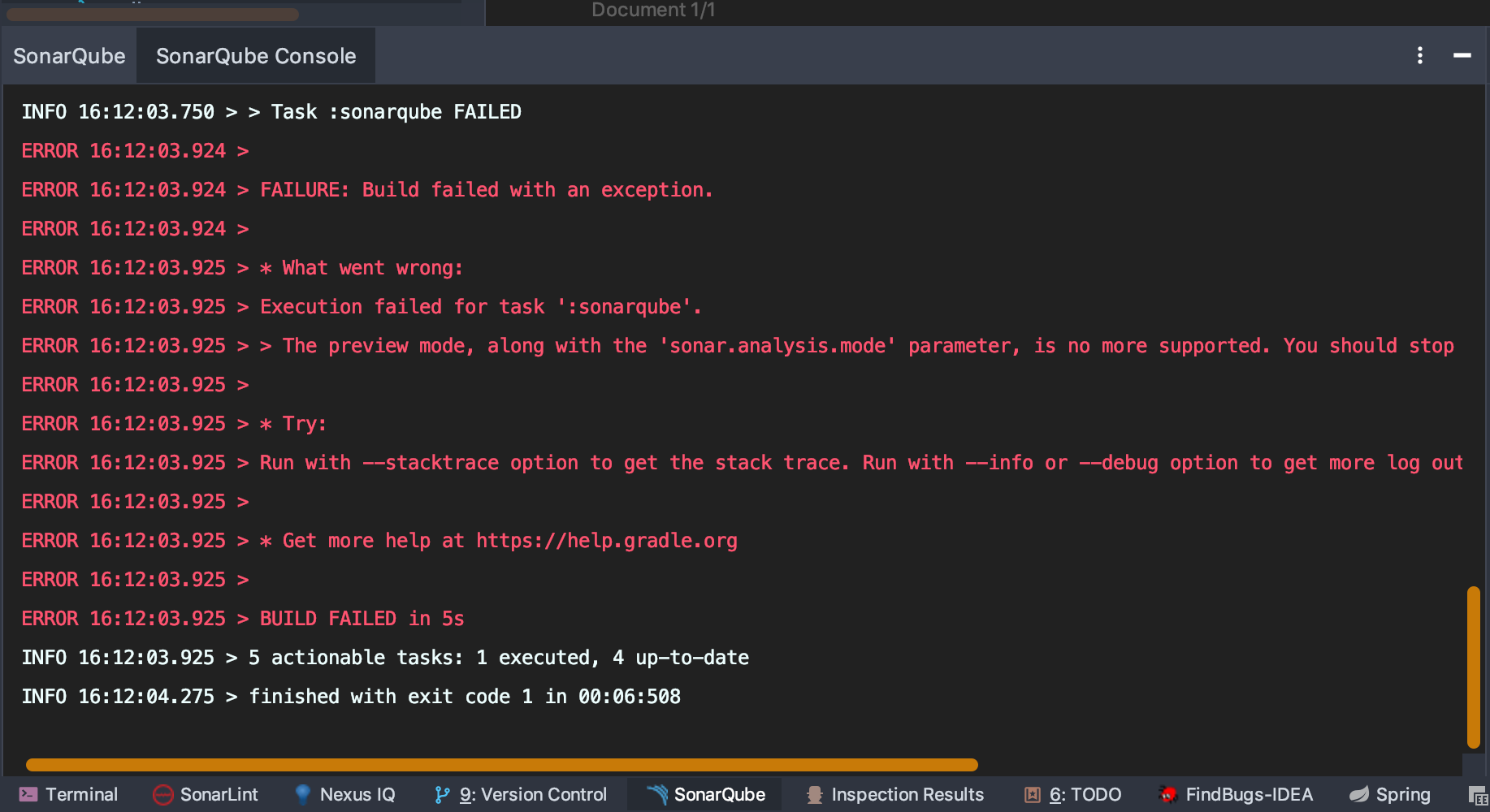Click the '* What went wrong:' line
The image size is (1490, 812).
coord(242,268)
